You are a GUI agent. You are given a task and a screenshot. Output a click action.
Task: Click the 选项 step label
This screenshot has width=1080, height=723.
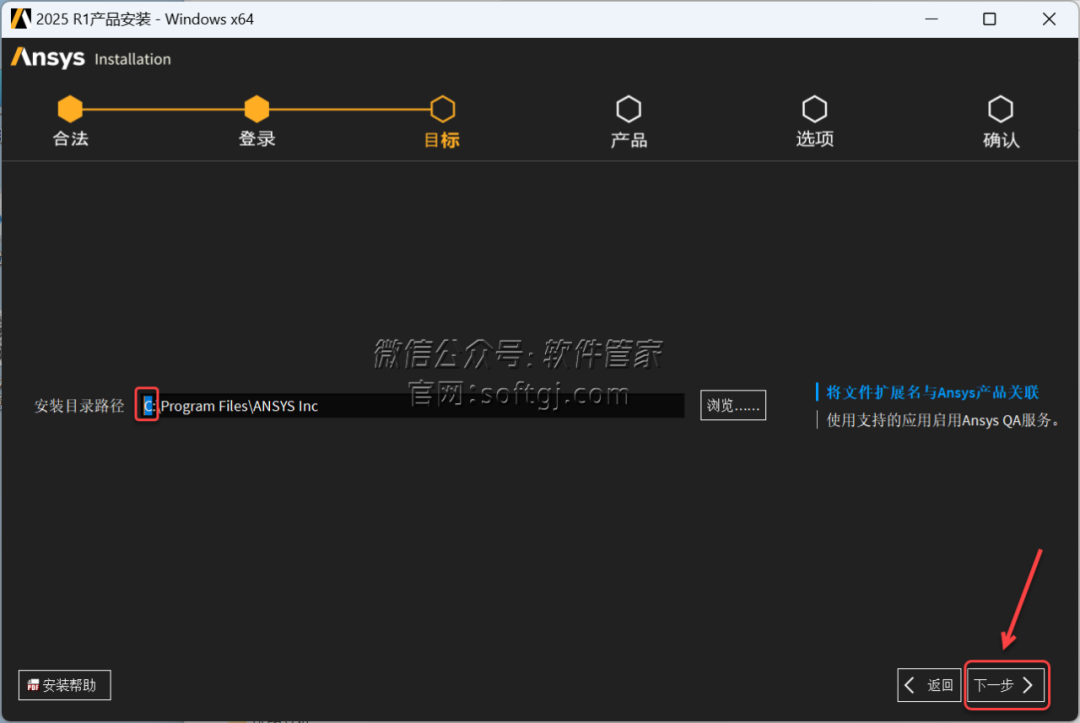click(815, 139)
